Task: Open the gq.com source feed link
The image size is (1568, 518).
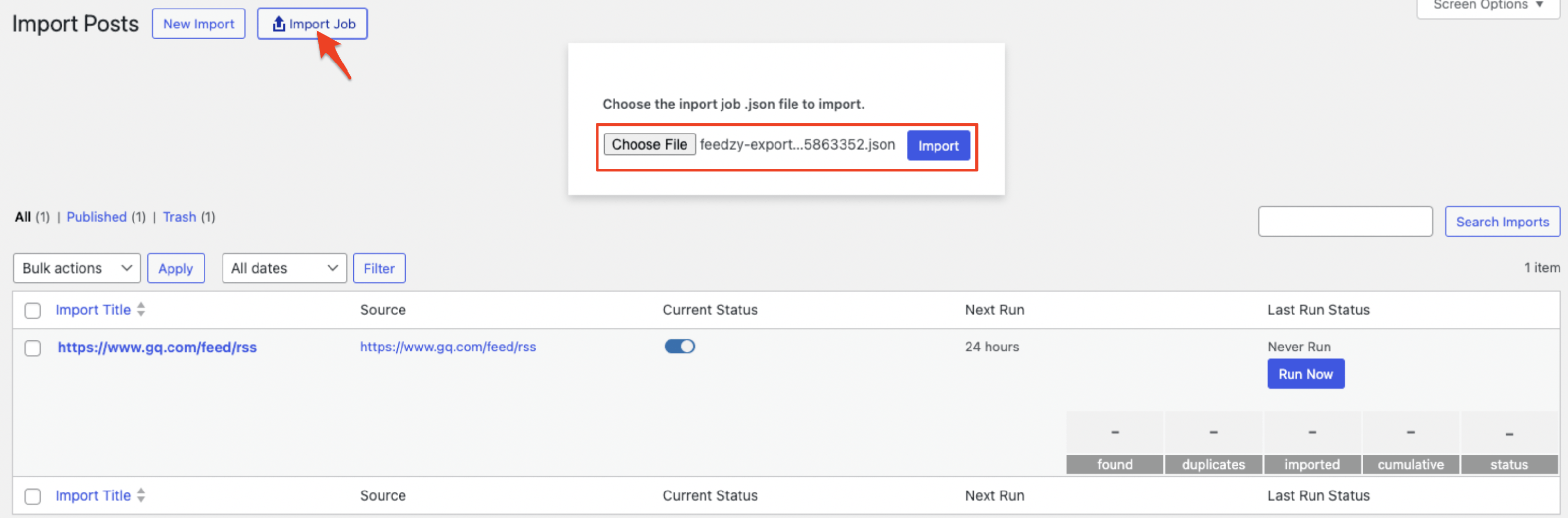Action: 447,347
